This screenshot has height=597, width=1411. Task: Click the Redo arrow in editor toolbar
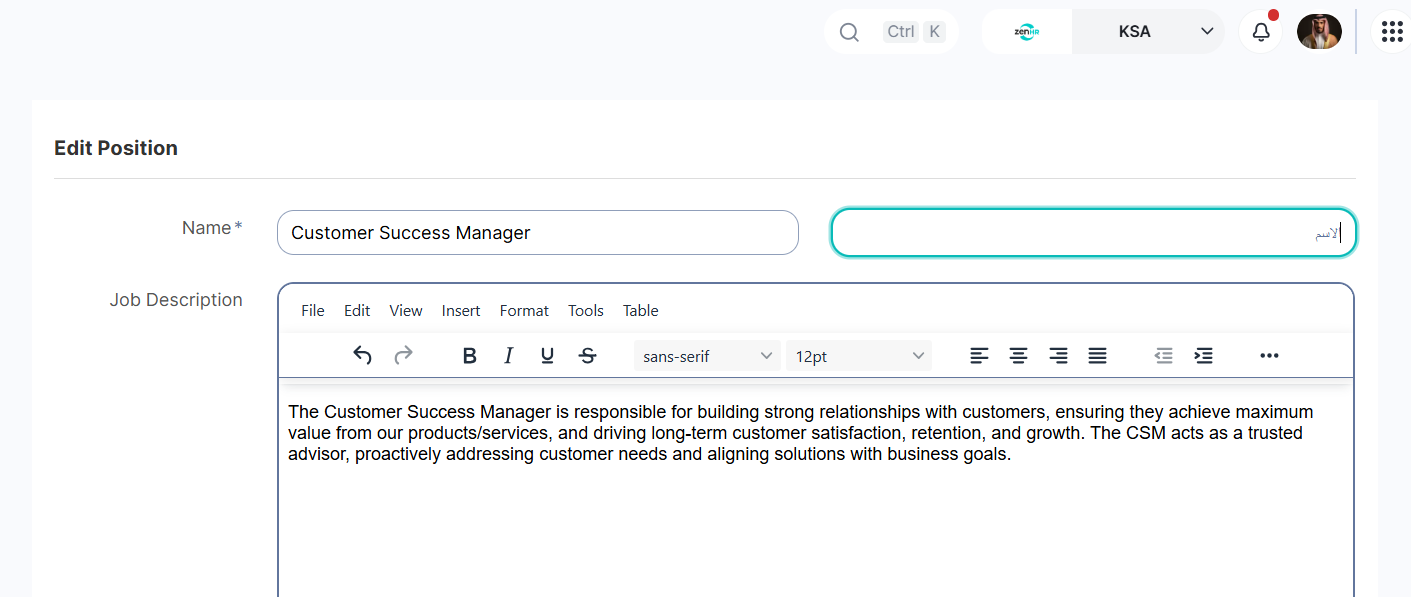pos(403,355)
